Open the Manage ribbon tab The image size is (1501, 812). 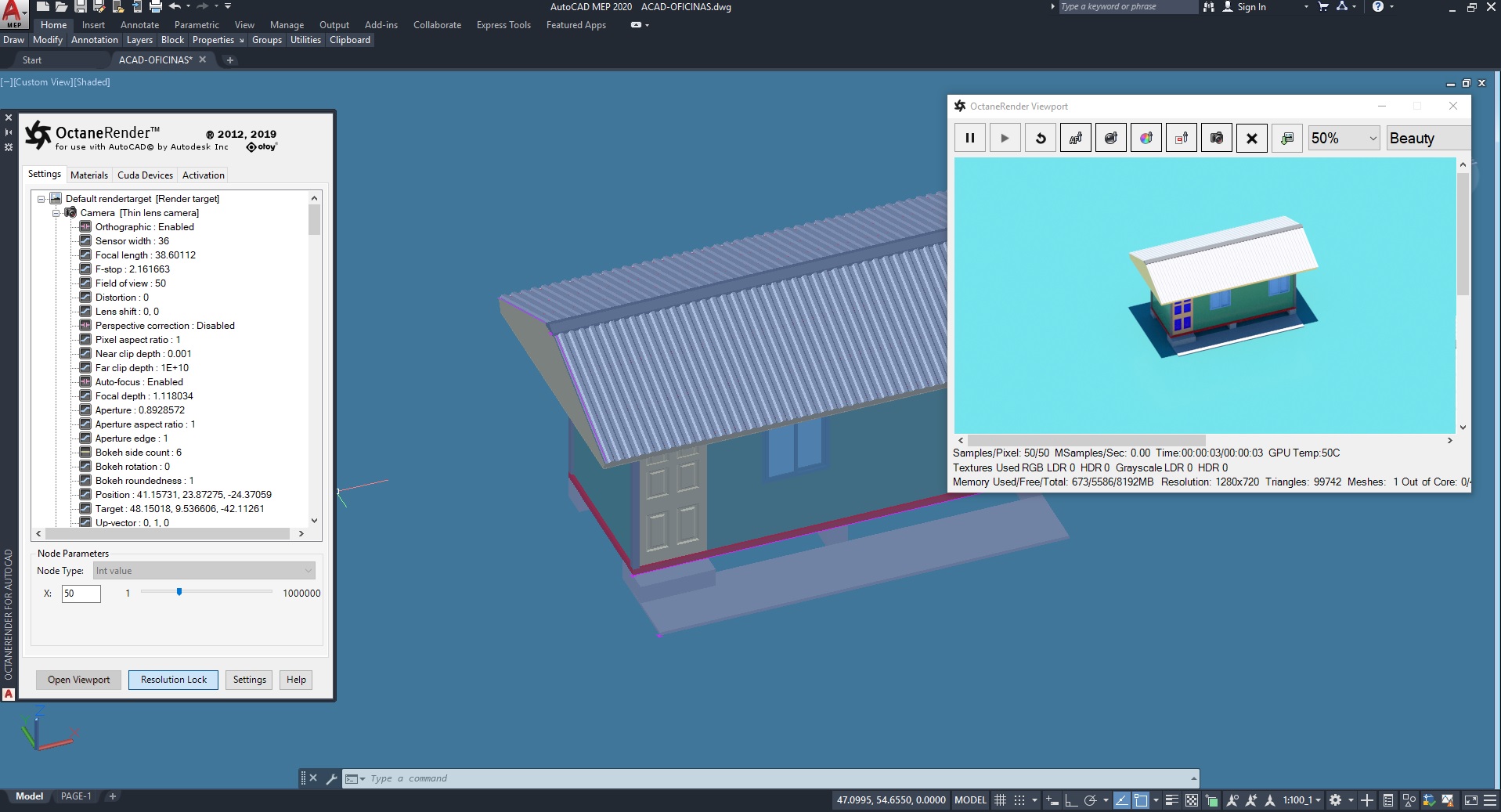[x=287, y=25]
